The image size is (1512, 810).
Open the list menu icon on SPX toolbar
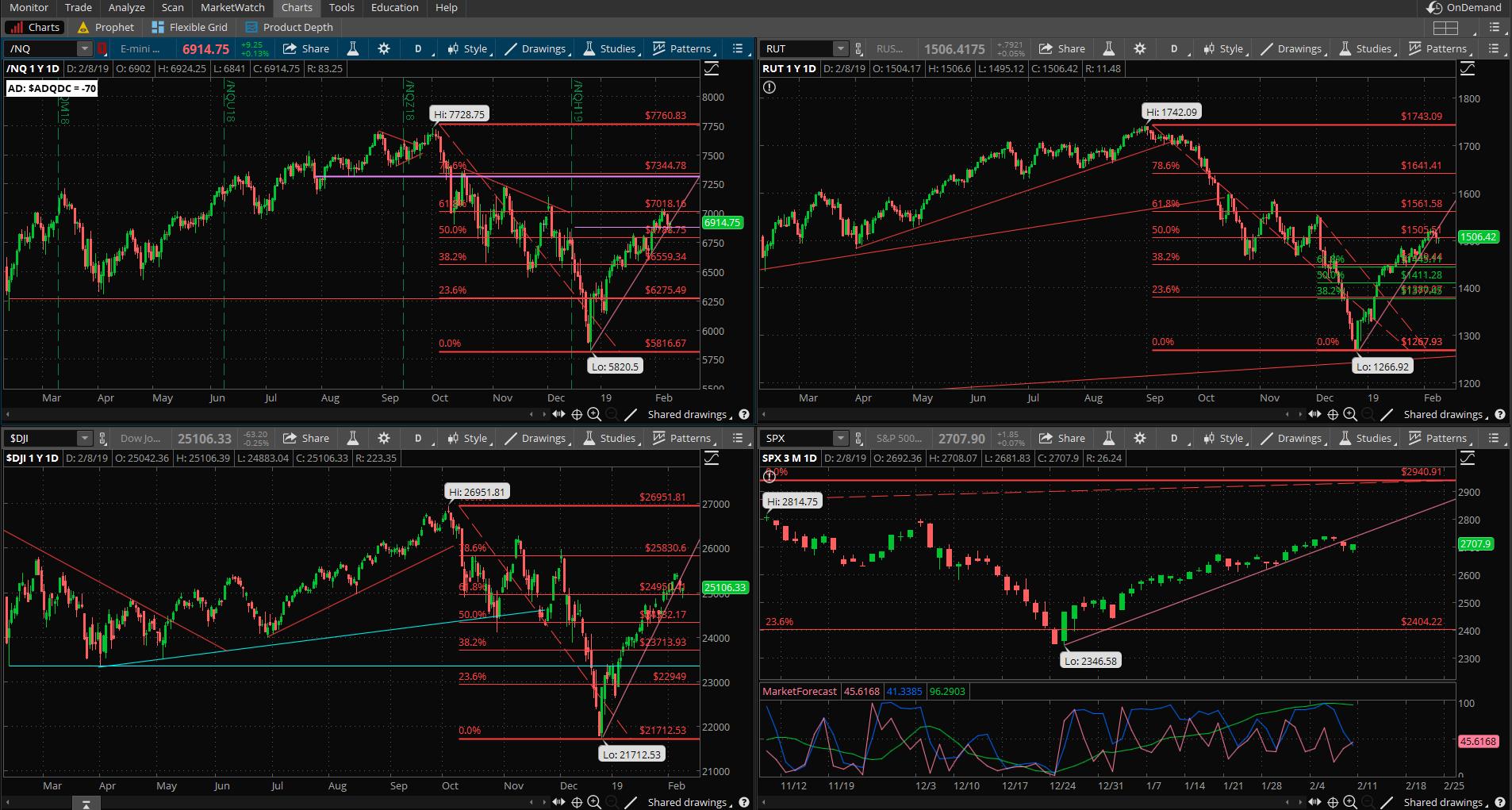click(x=1494, y=438)
